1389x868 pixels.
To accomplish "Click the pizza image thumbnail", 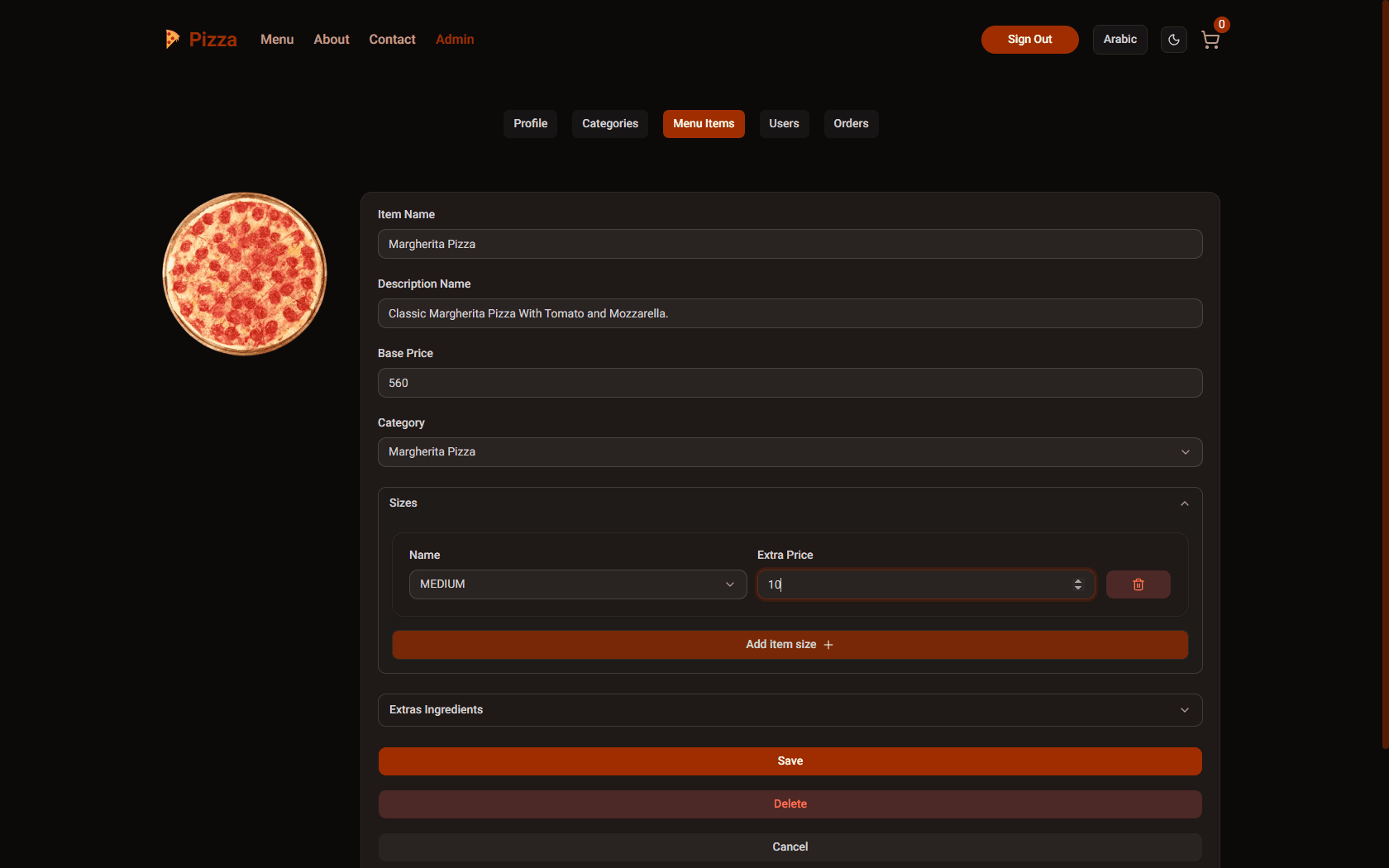I will 245,274.
